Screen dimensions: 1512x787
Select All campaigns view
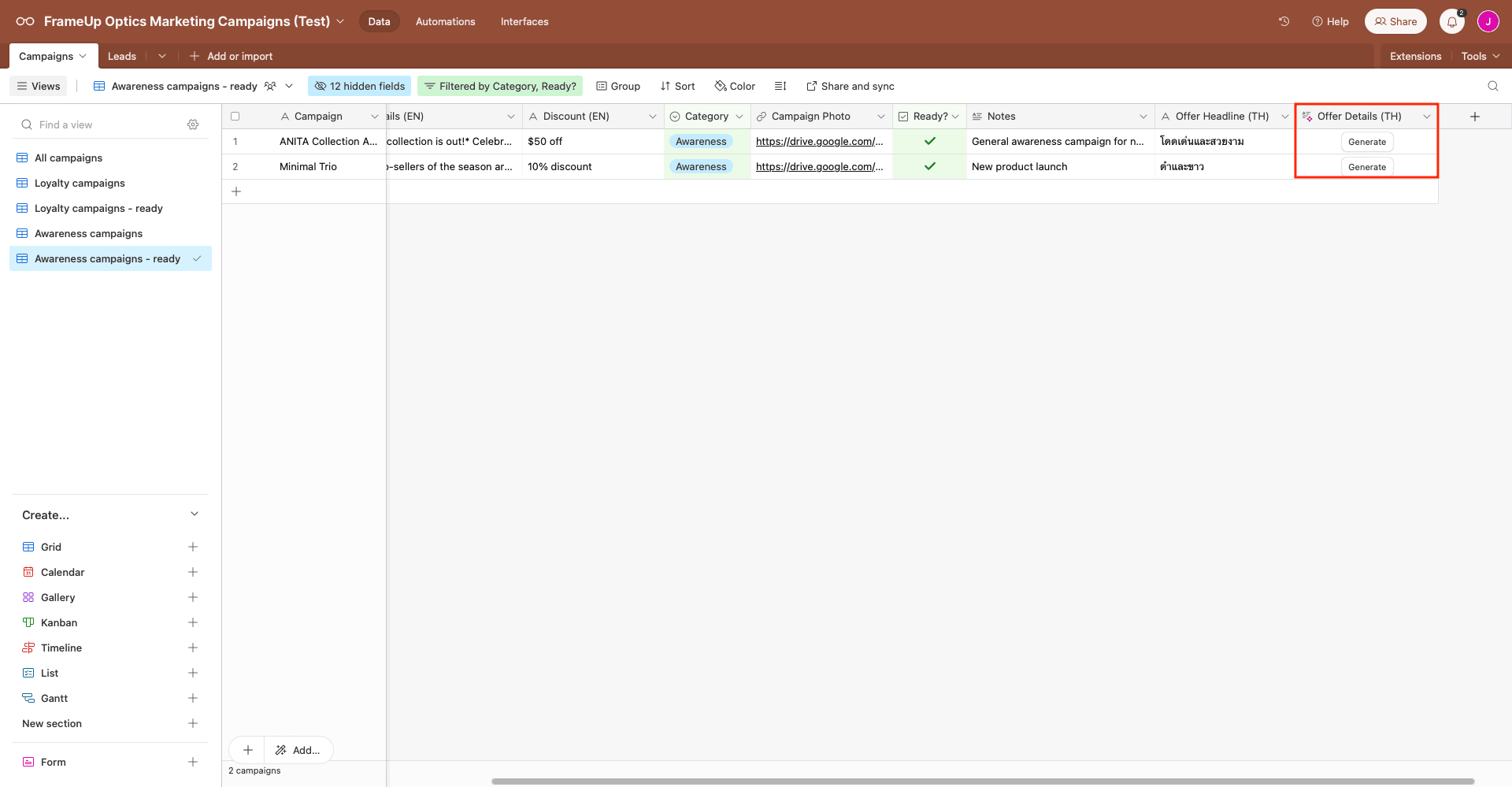[x=110, y=158]
